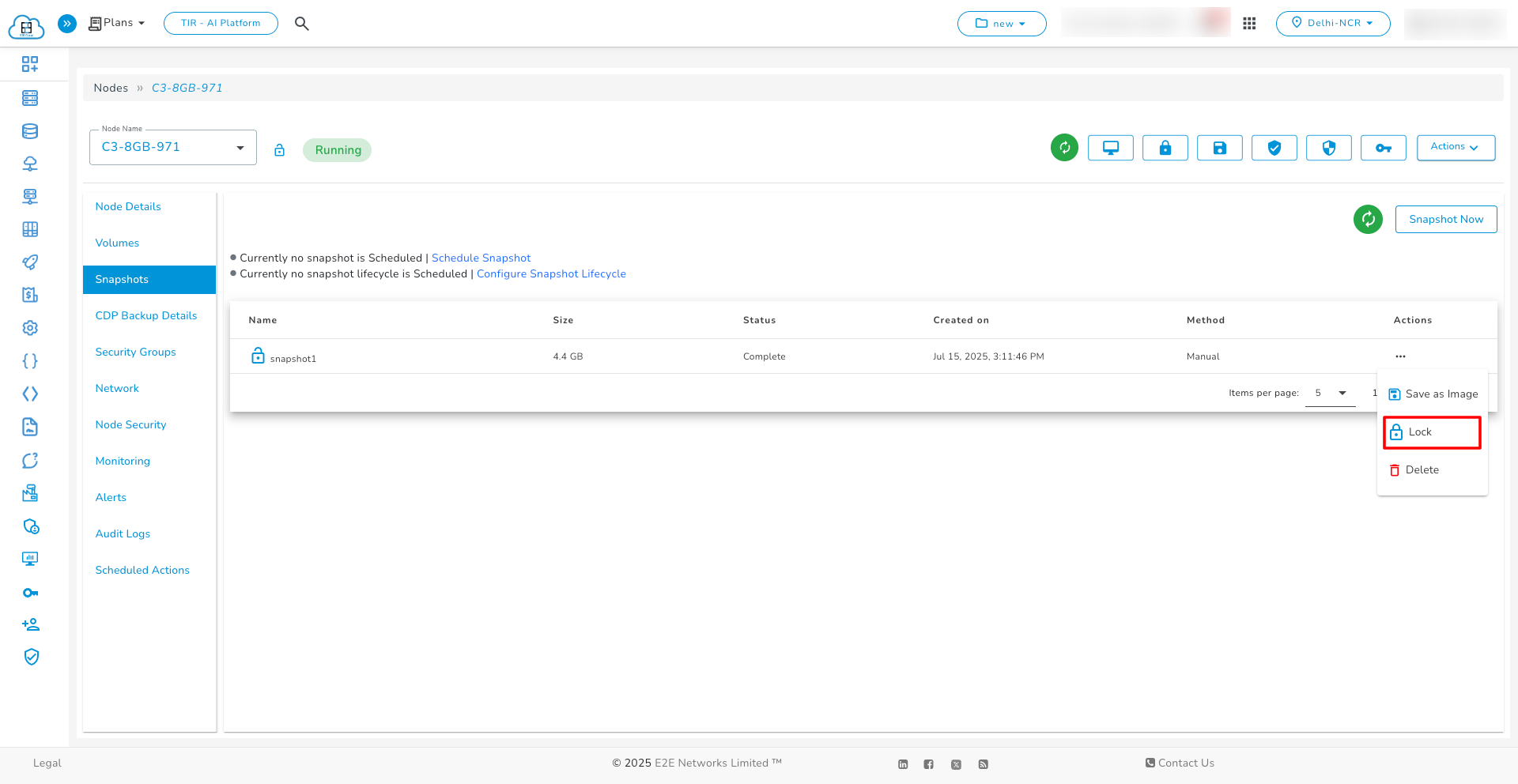1518x784 pixels.
Task: Refresh the node with green refresh icon
Action: [1063, 148]
